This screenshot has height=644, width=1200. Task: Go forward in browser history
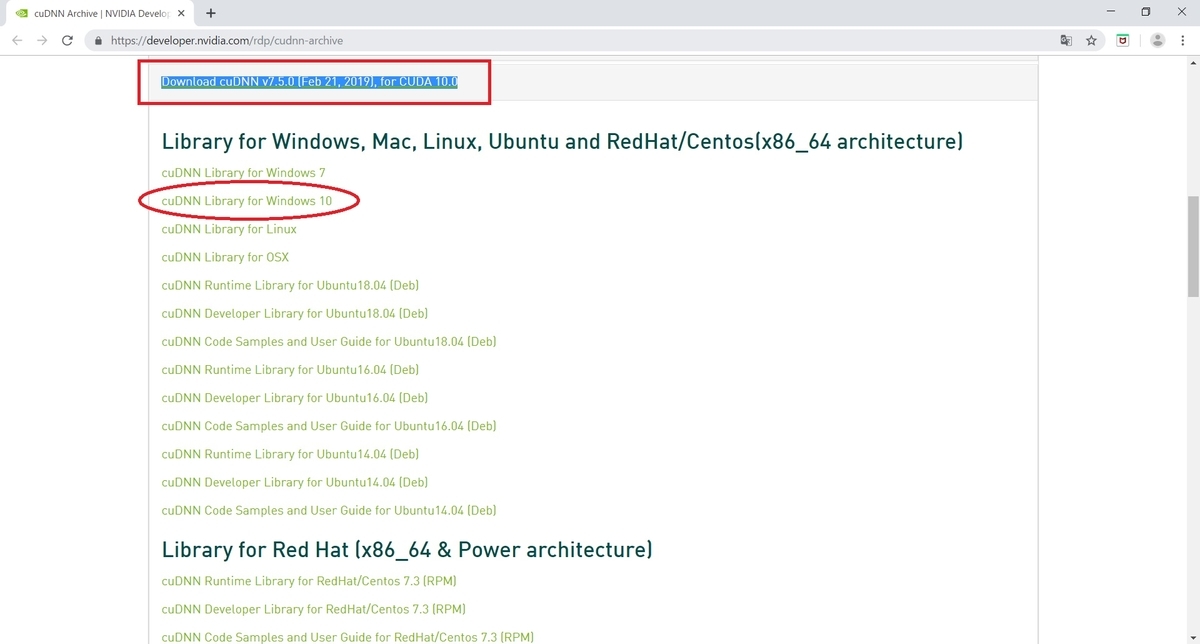coord(42,40)
